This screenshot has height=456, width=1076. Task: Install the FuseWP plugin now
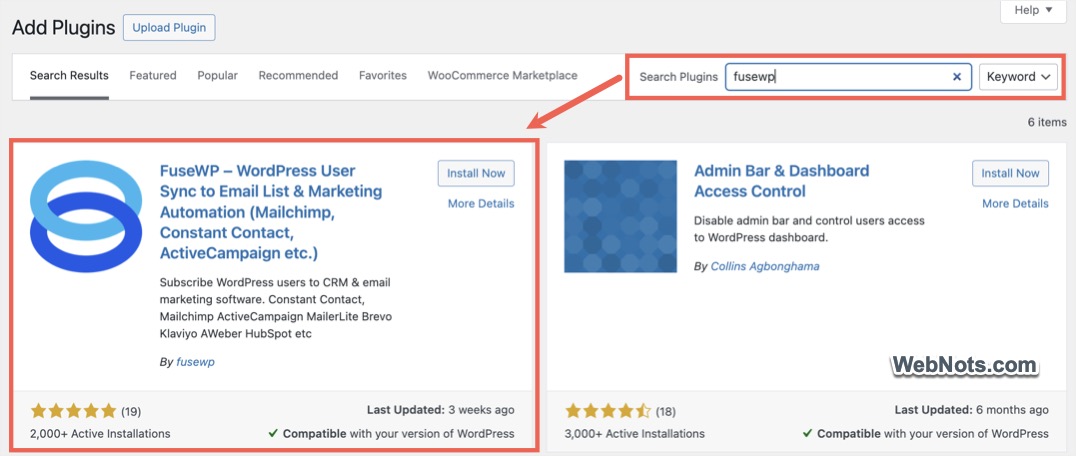pyautogui.click(x=476, y=173)
